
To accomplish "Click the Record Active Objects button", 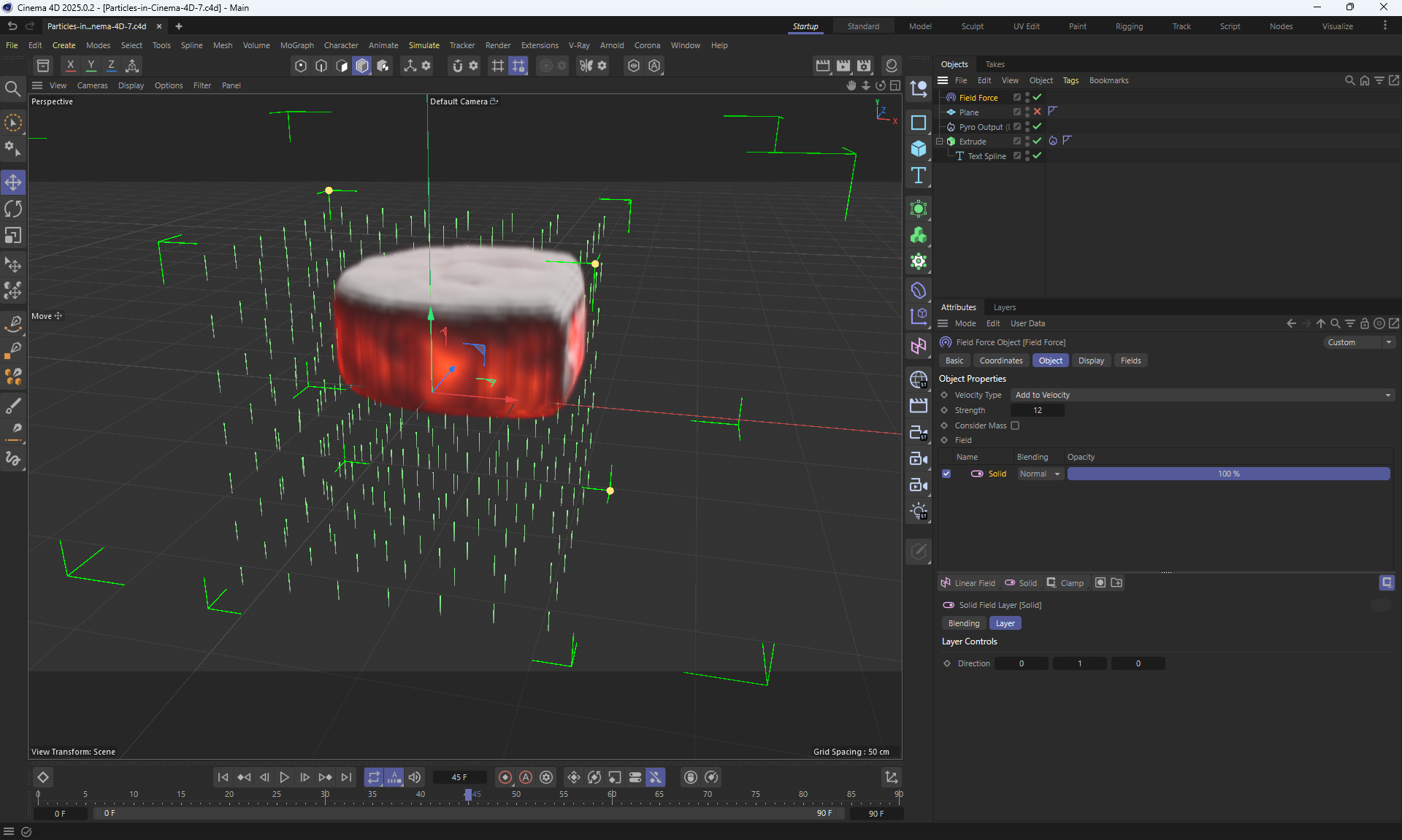I will [505, 777].
